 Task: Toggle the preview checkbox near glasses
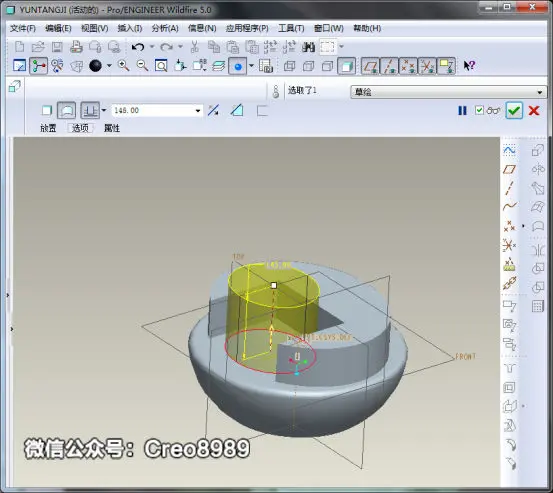pos(479,110)
